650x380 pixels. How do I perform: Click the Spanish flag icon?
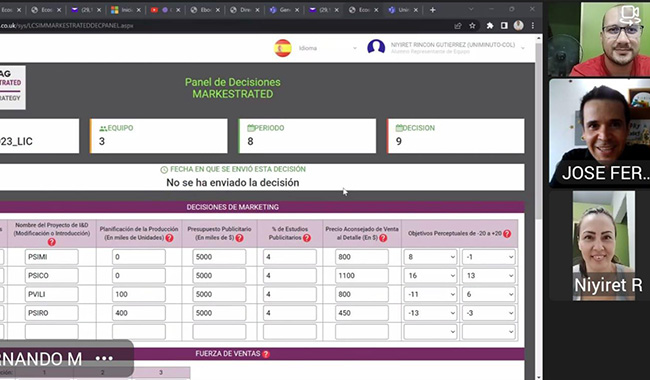(x=283, y=48)
